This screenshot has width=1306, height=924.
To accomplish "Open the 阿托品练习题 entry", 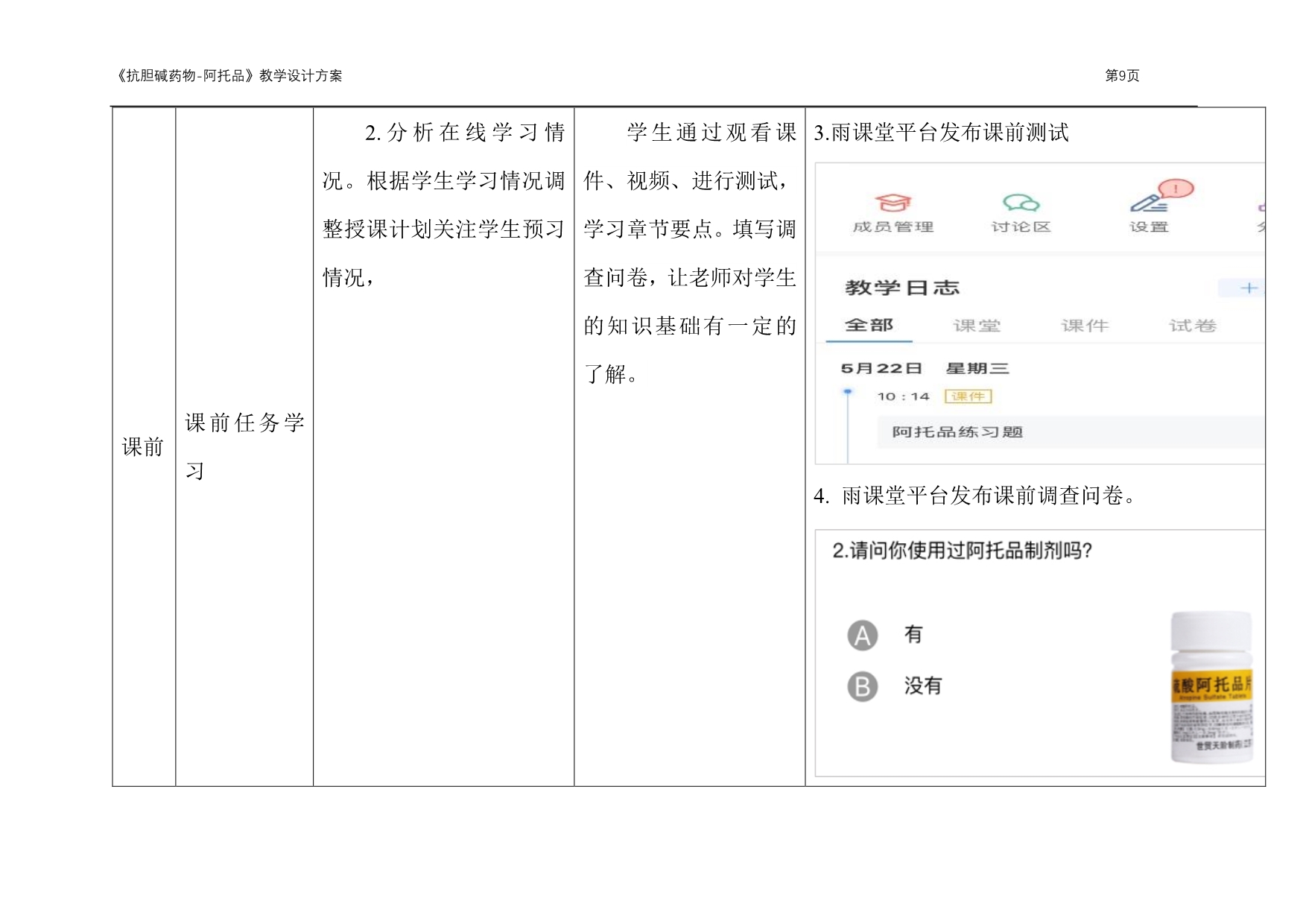I will coord(957,432).
